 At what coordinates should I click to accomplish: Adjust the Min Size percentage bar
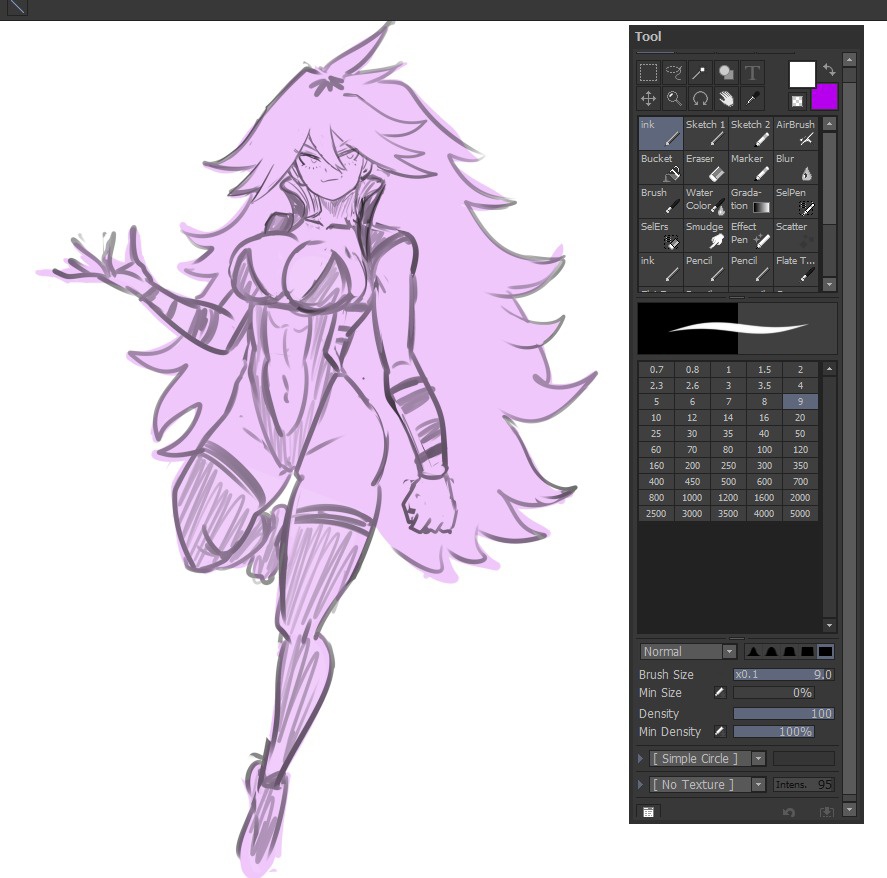click(x=773, y=692)
